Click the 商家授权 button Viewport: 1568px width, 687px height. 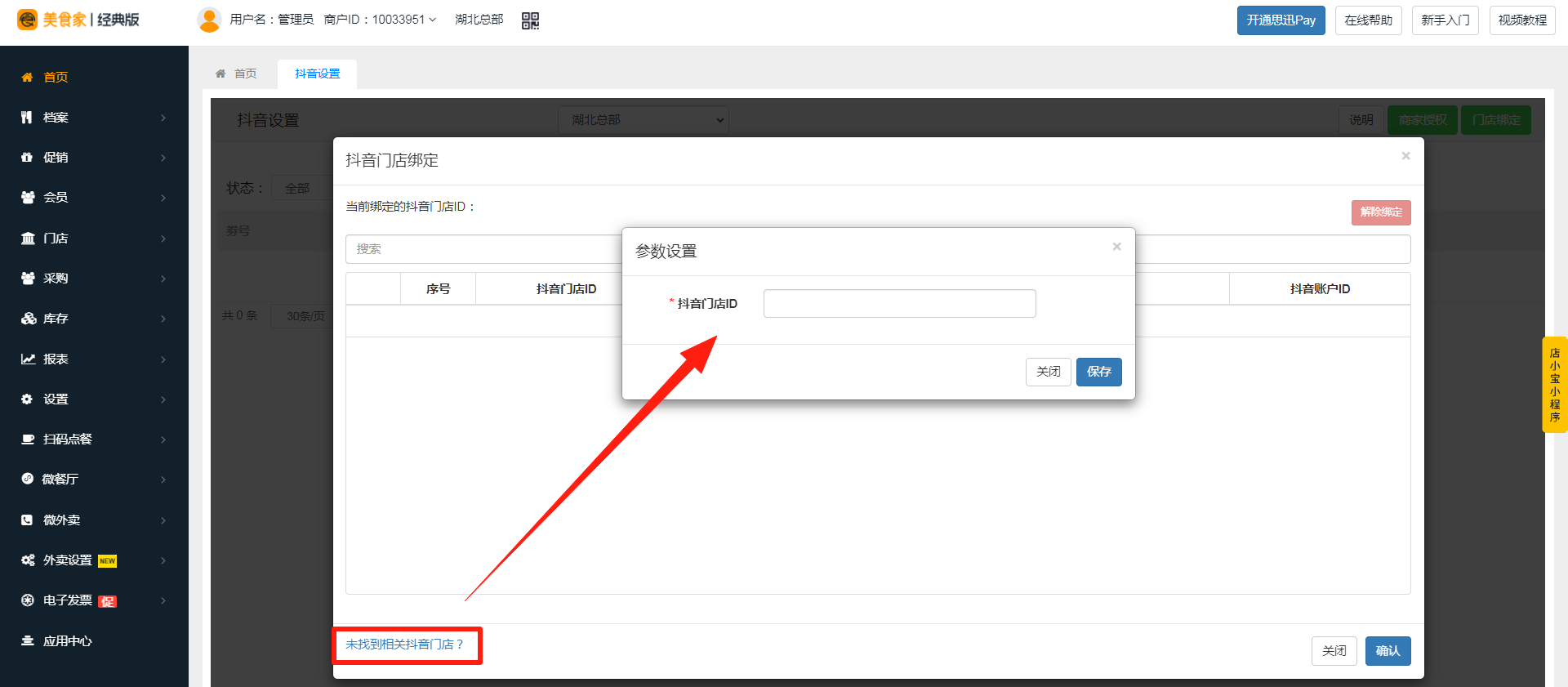pyautogui.click(x=1423, y=120)
